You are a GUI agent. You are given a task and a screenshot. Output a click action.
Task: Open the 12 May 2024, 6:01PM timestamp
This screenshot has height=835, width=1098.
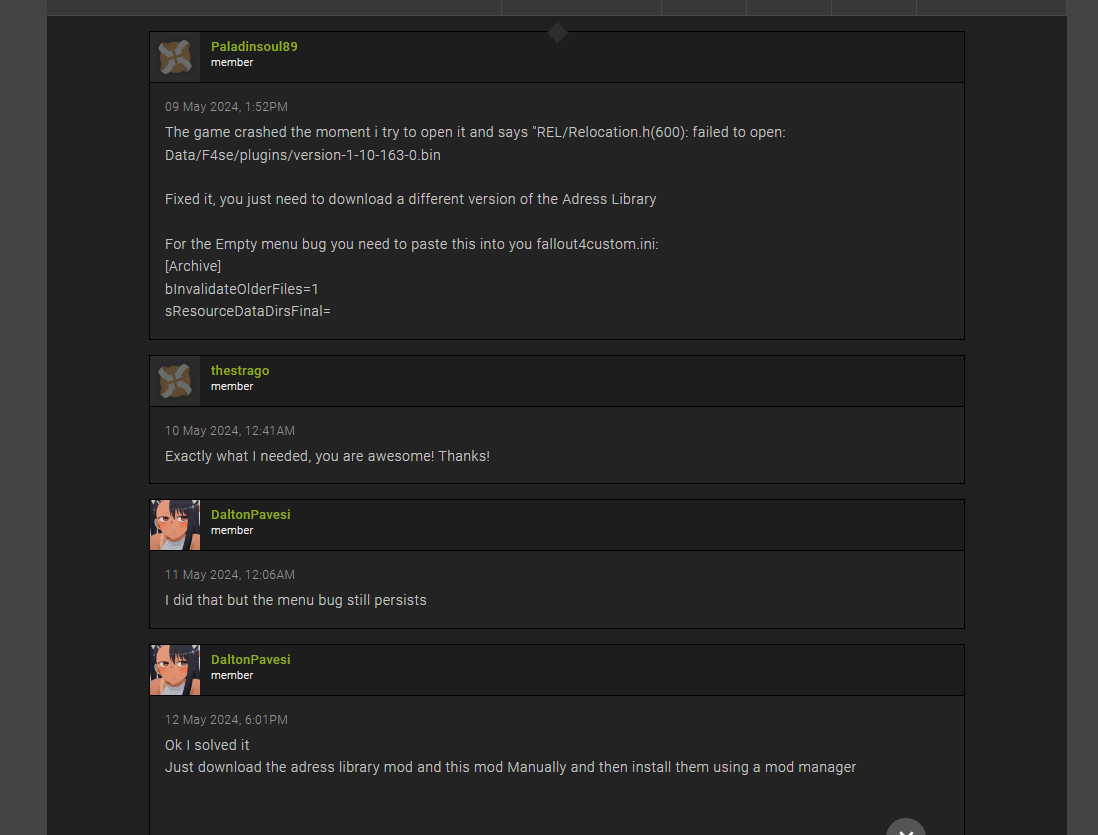coord(226,720)
